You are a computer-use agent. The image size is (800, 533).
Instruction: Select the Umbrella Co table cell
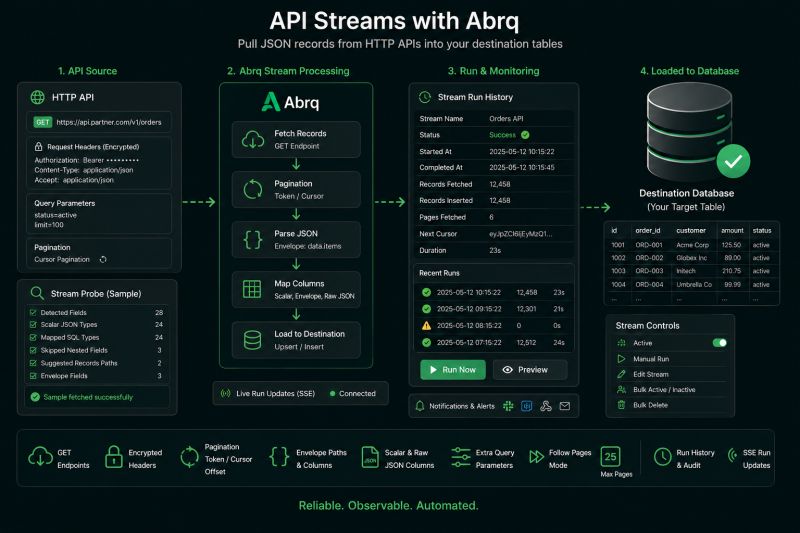(694, 285)
